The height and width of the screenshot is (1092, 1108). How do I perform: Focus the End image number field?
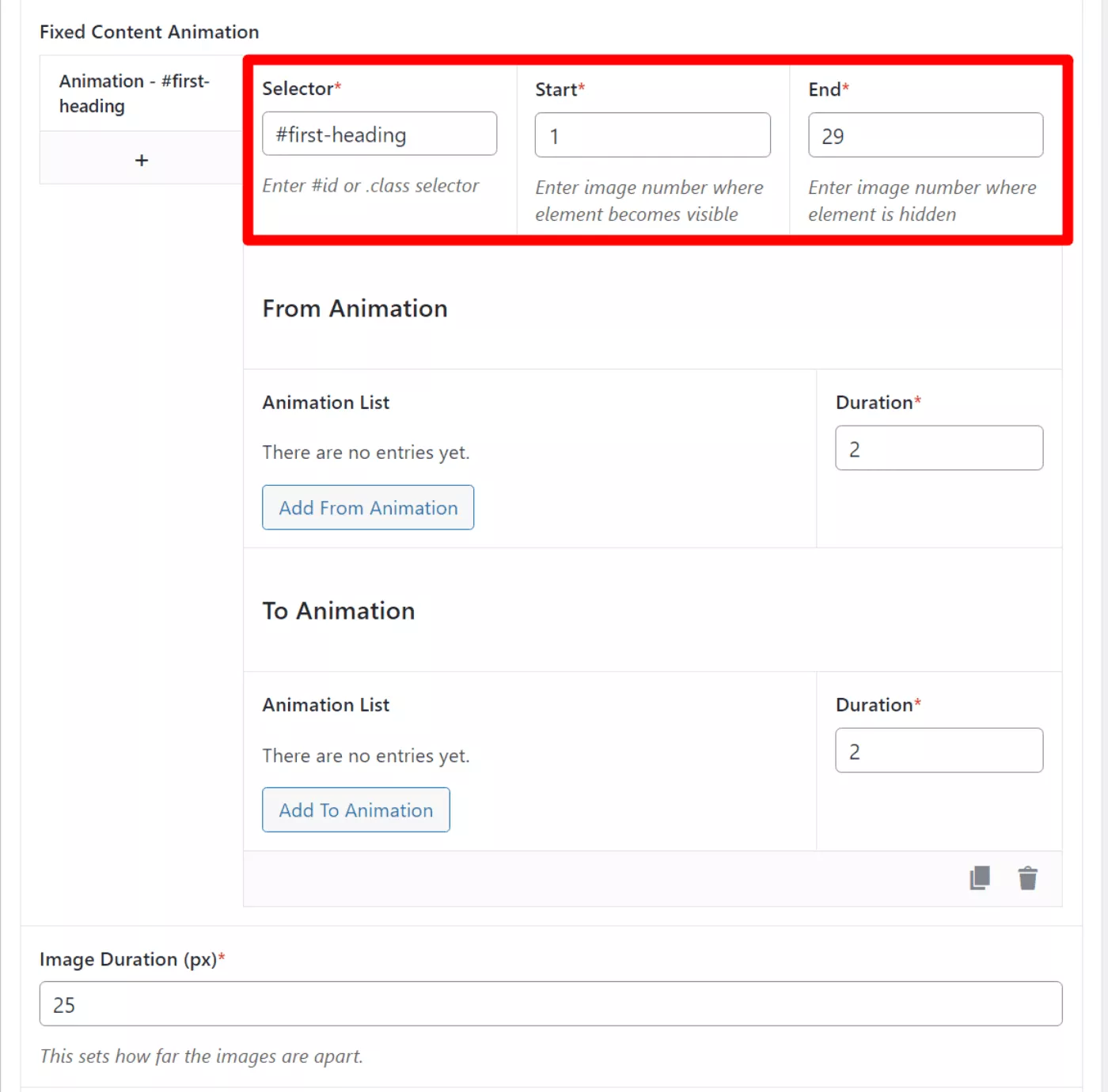tap(926, 135)
